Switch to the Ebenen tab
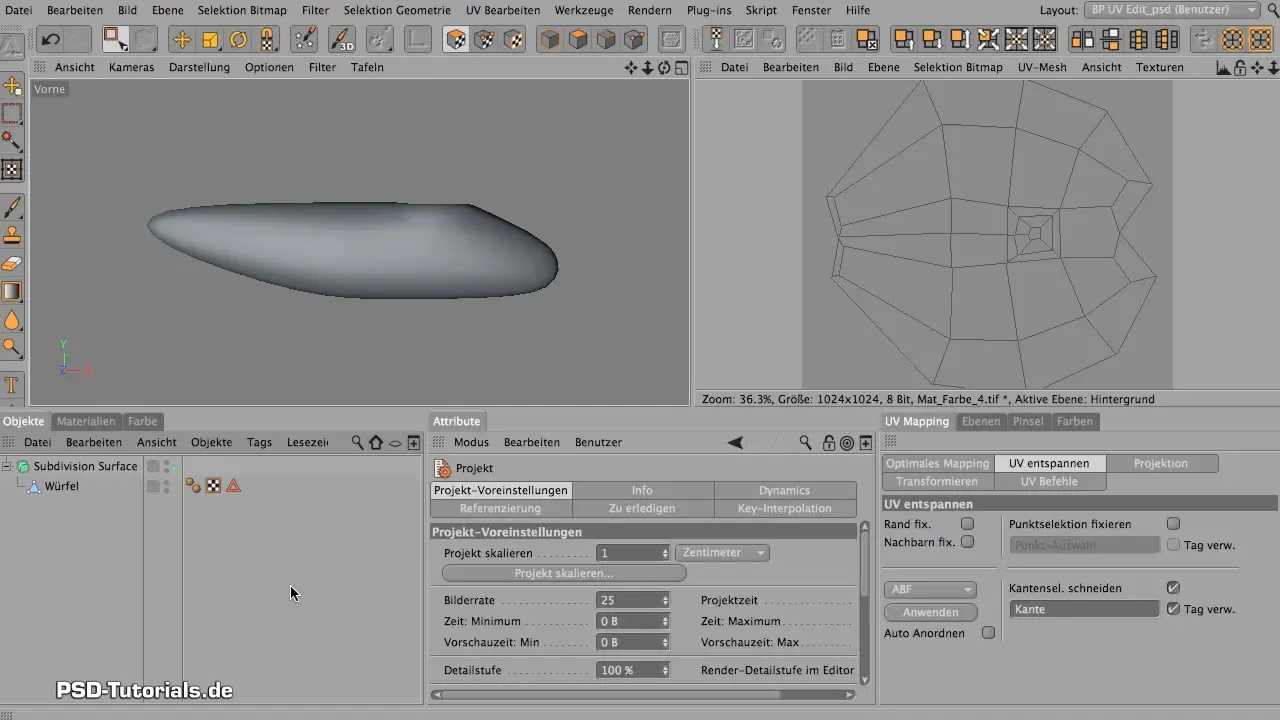Image resolution: width=1280 pixels, height=720 pixels. 981,421
